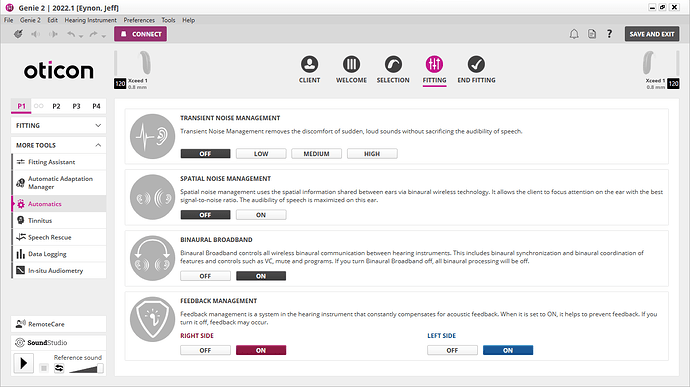Viewport: 690px width, 387px height.
Task: Turn Binaural Broadband off
Action: (205, 276)
